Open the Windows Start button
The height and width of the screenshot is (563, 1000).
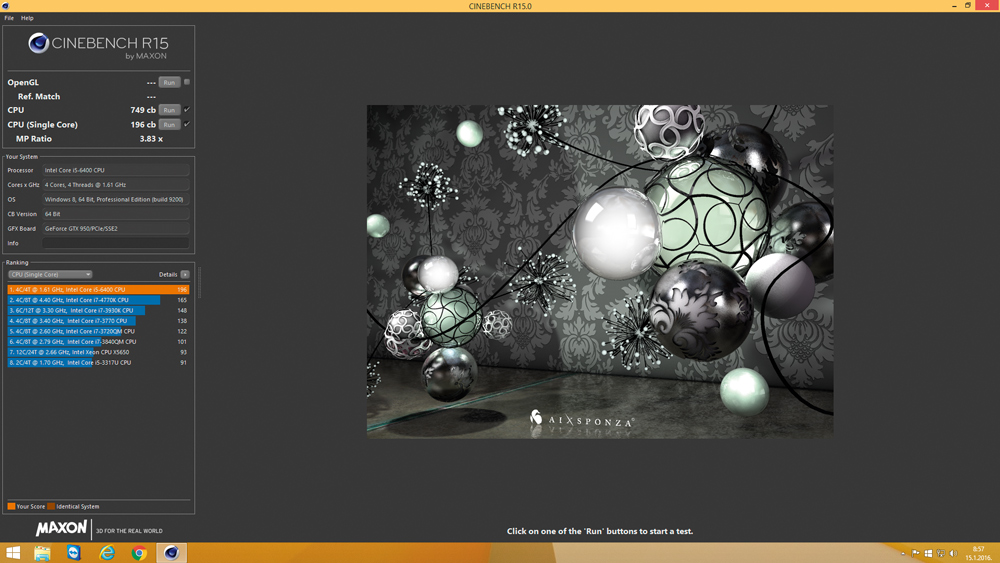point(13,552)
